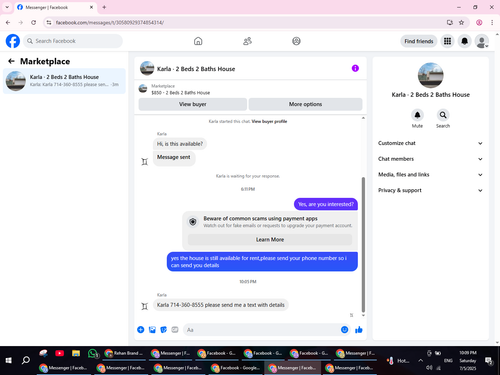Choose a sticker from the composer

click(164, 330)
